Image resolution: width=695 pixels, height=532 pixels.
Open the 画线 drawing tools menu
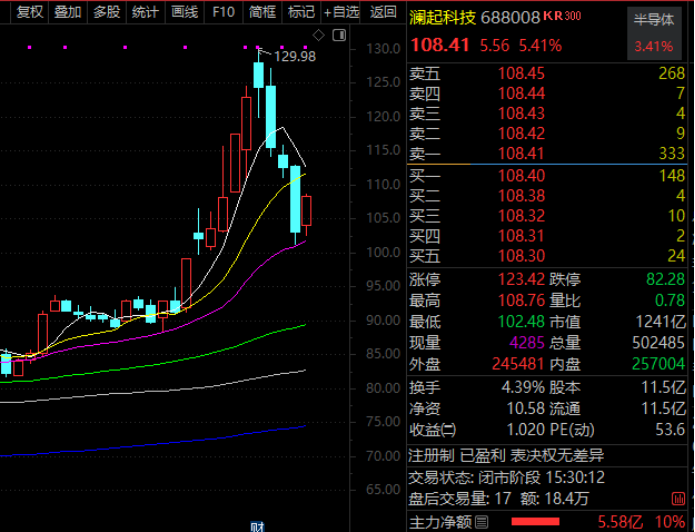coord(184,12)
